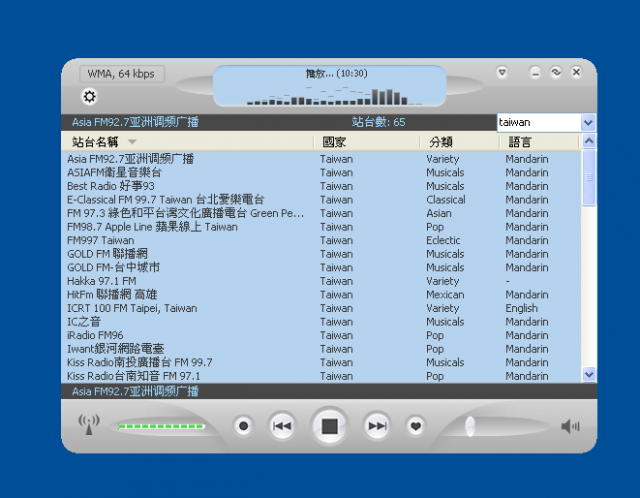Image resolution: width=640 pixels, height=498 pixels.
Task: Click the station list scroll up arrow
Action: click(589, 141)
